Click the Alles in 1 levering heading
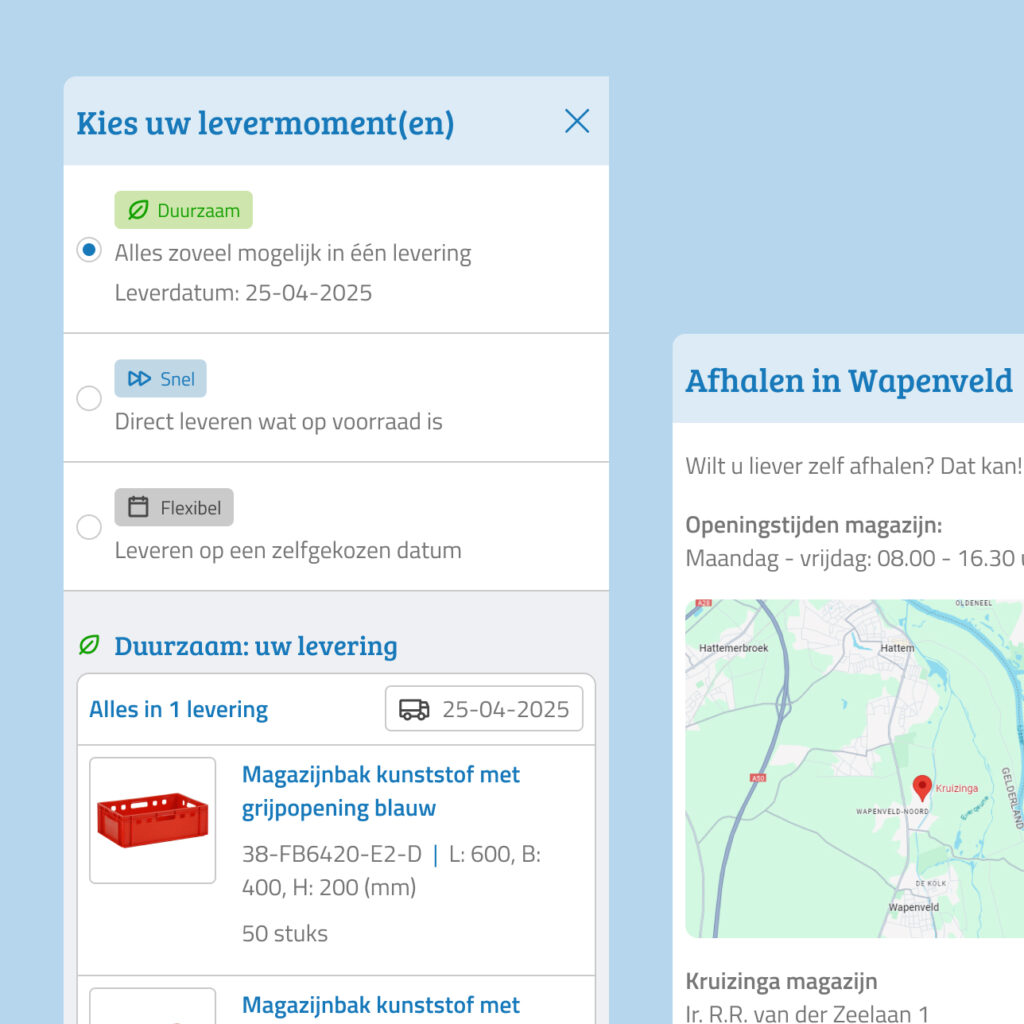The width and height of the screenshot is (1024, 1024). (x=179, y=710)
